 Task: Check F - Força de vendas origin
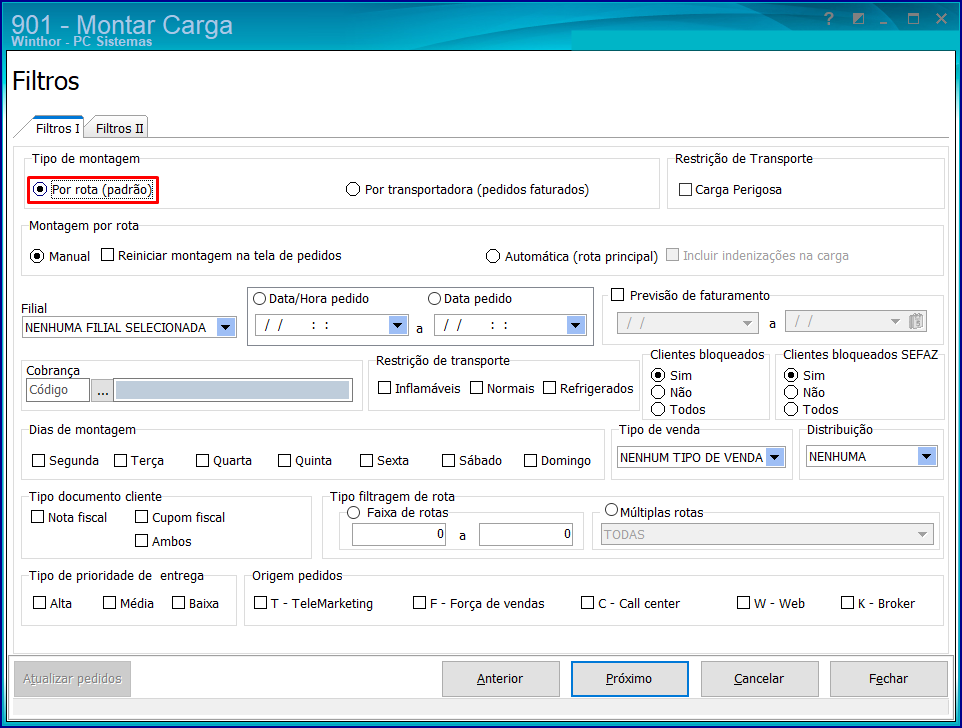420,602
